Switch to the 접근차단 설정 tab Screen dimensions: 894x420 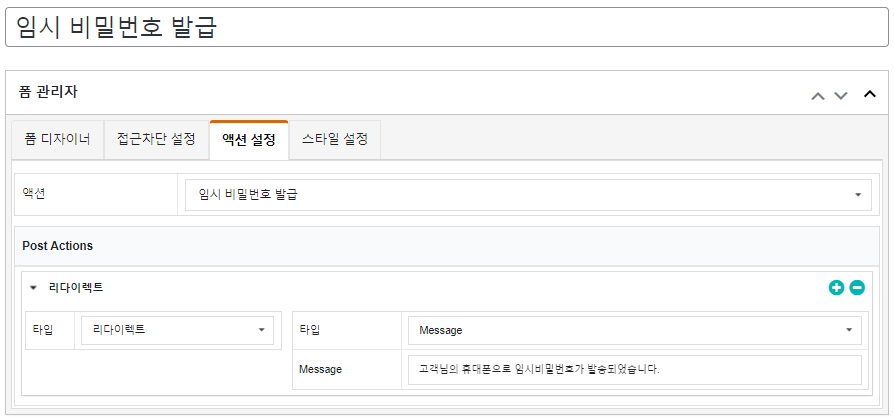click(156, 140)
